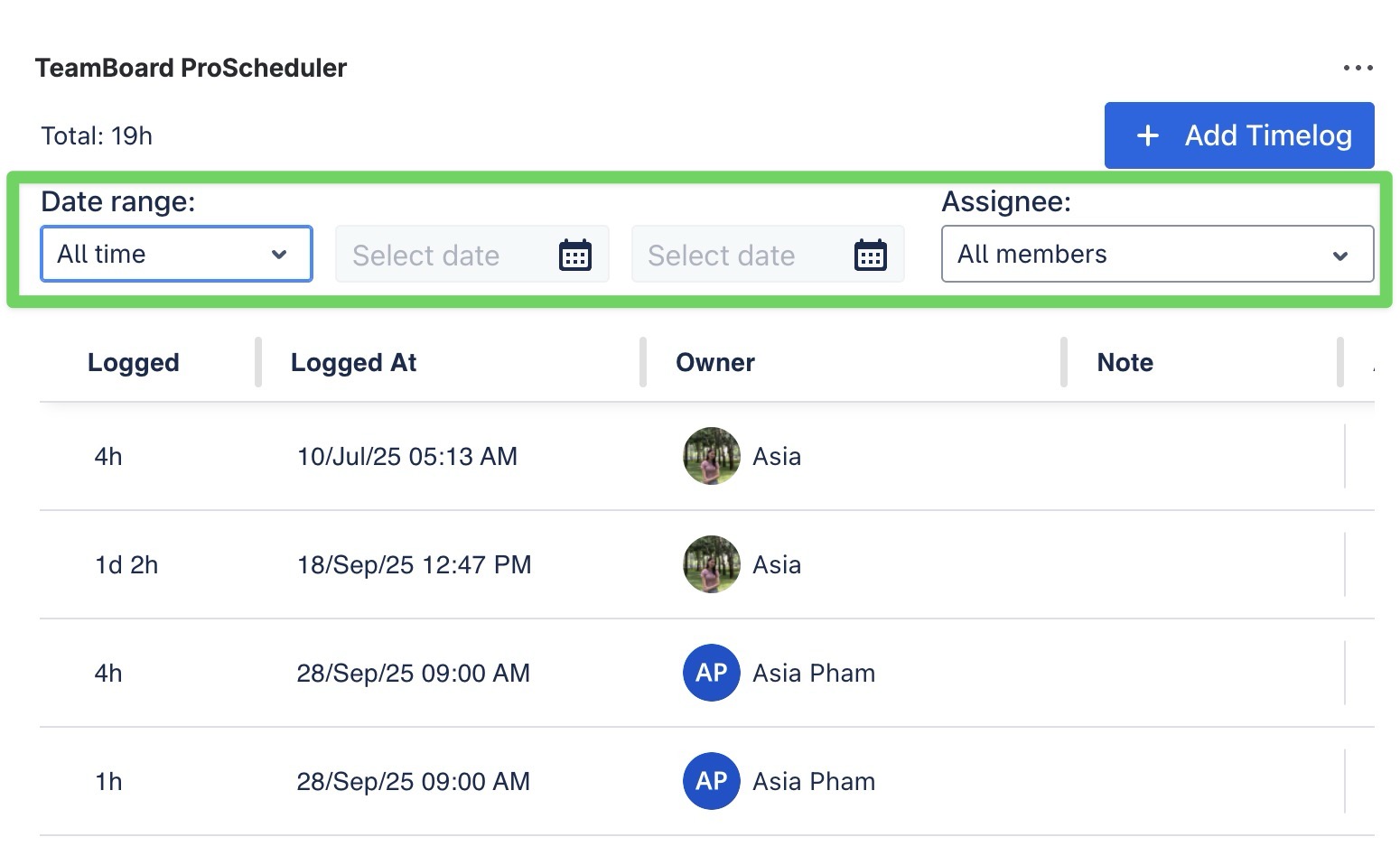Image resolution: width=1400 pixels, height=865 pixels.
Task: Open the end date calendar icon
Action: (871, 256)
